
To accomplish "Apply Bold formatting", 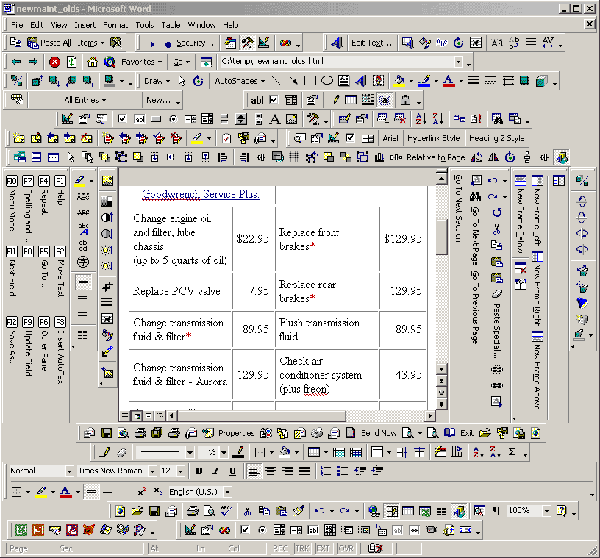I will click(199, 471).
